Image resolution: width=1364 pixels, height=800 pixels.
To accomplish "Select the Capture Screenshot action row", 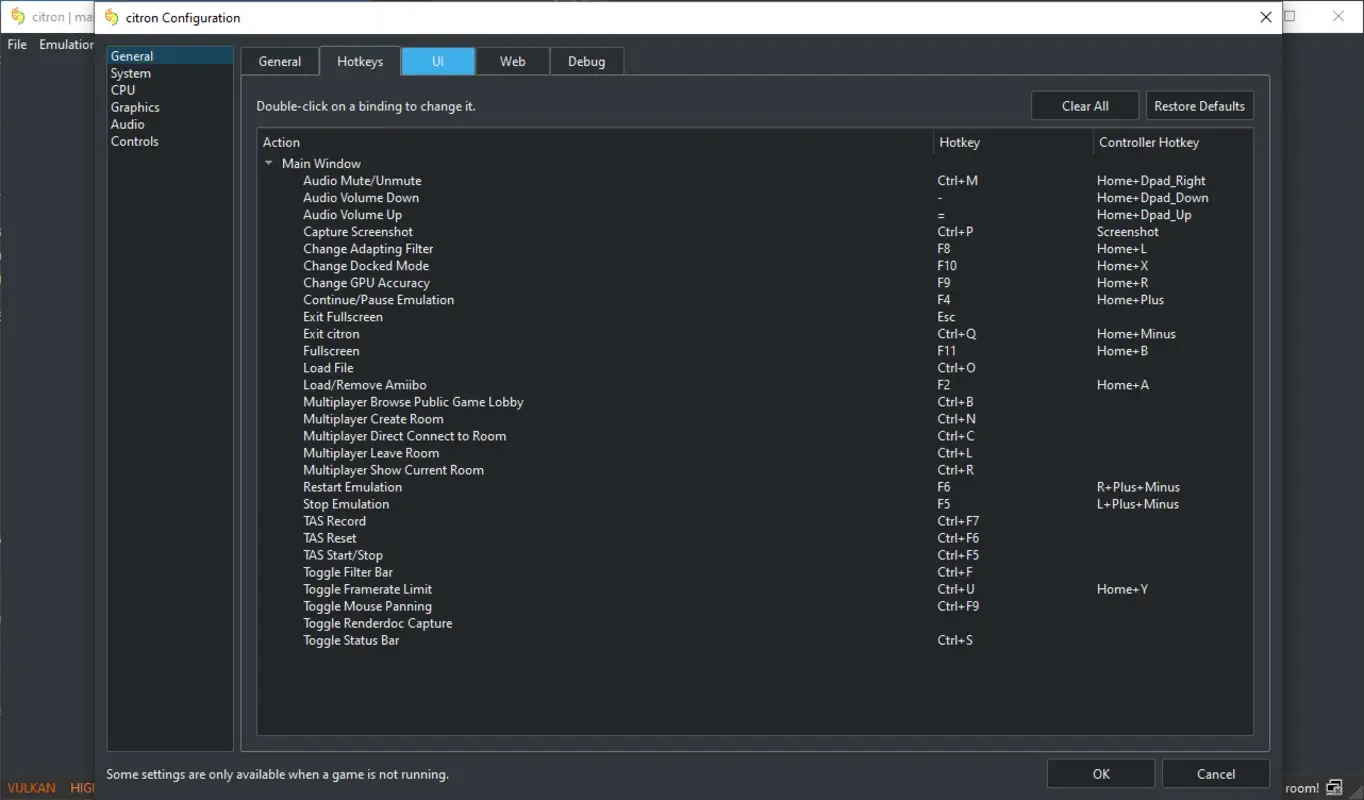I will click(x=357, y=231).
